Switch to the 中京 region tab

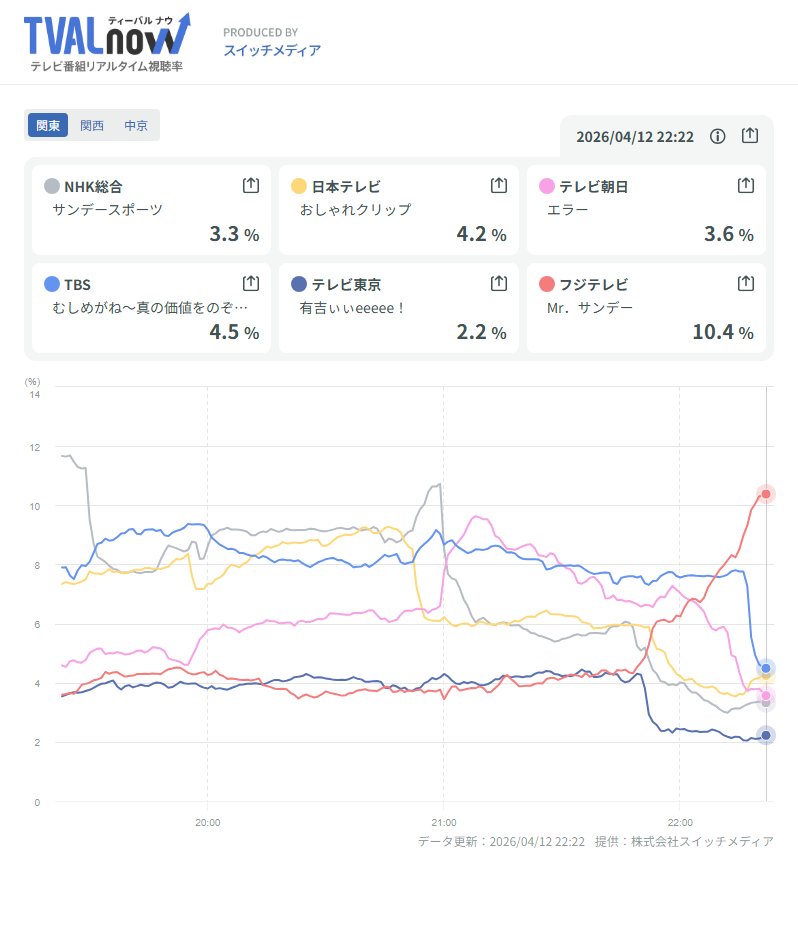(x=136, y=126)
